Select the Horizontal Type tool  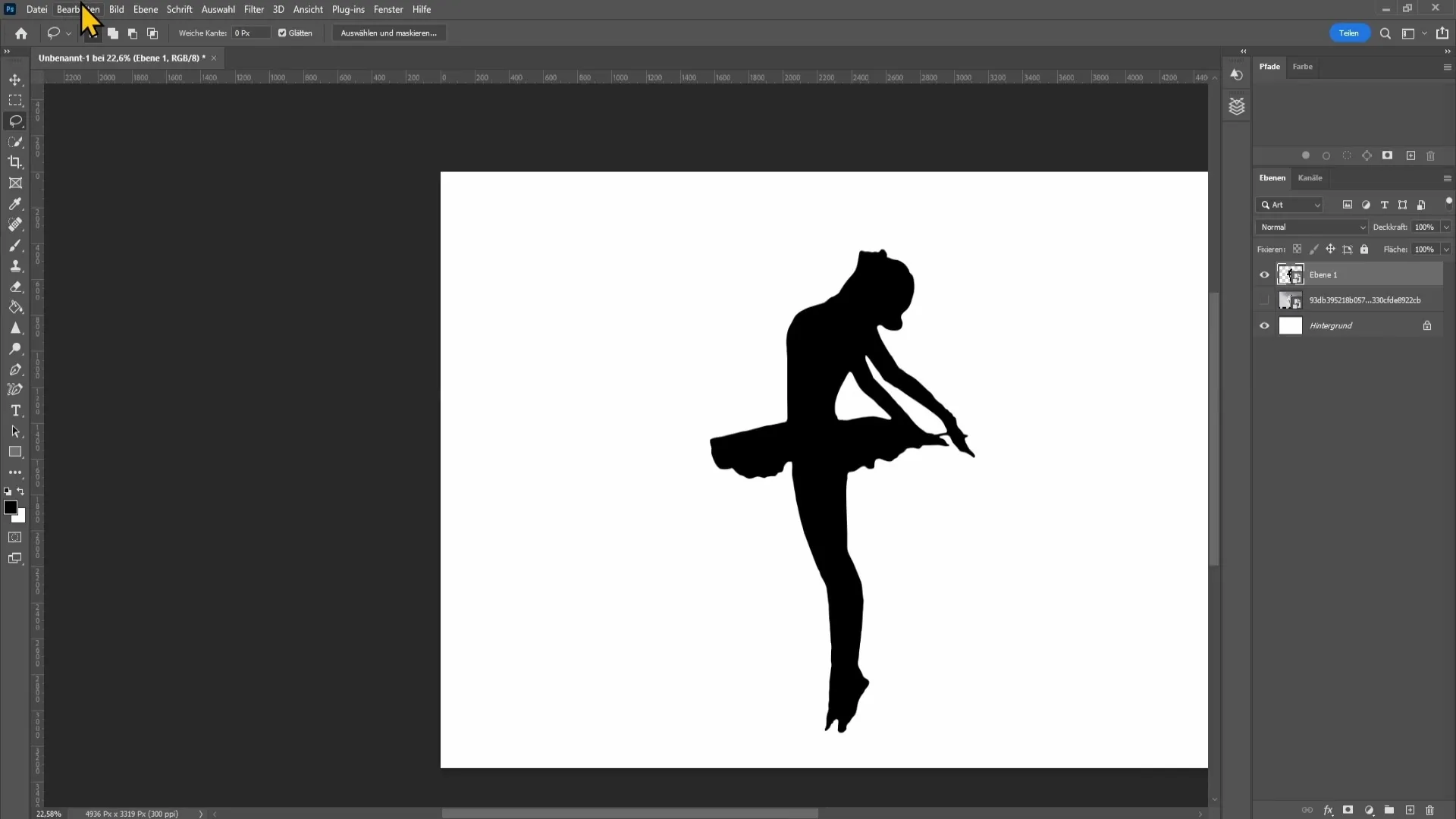click(x=15, y=411)
